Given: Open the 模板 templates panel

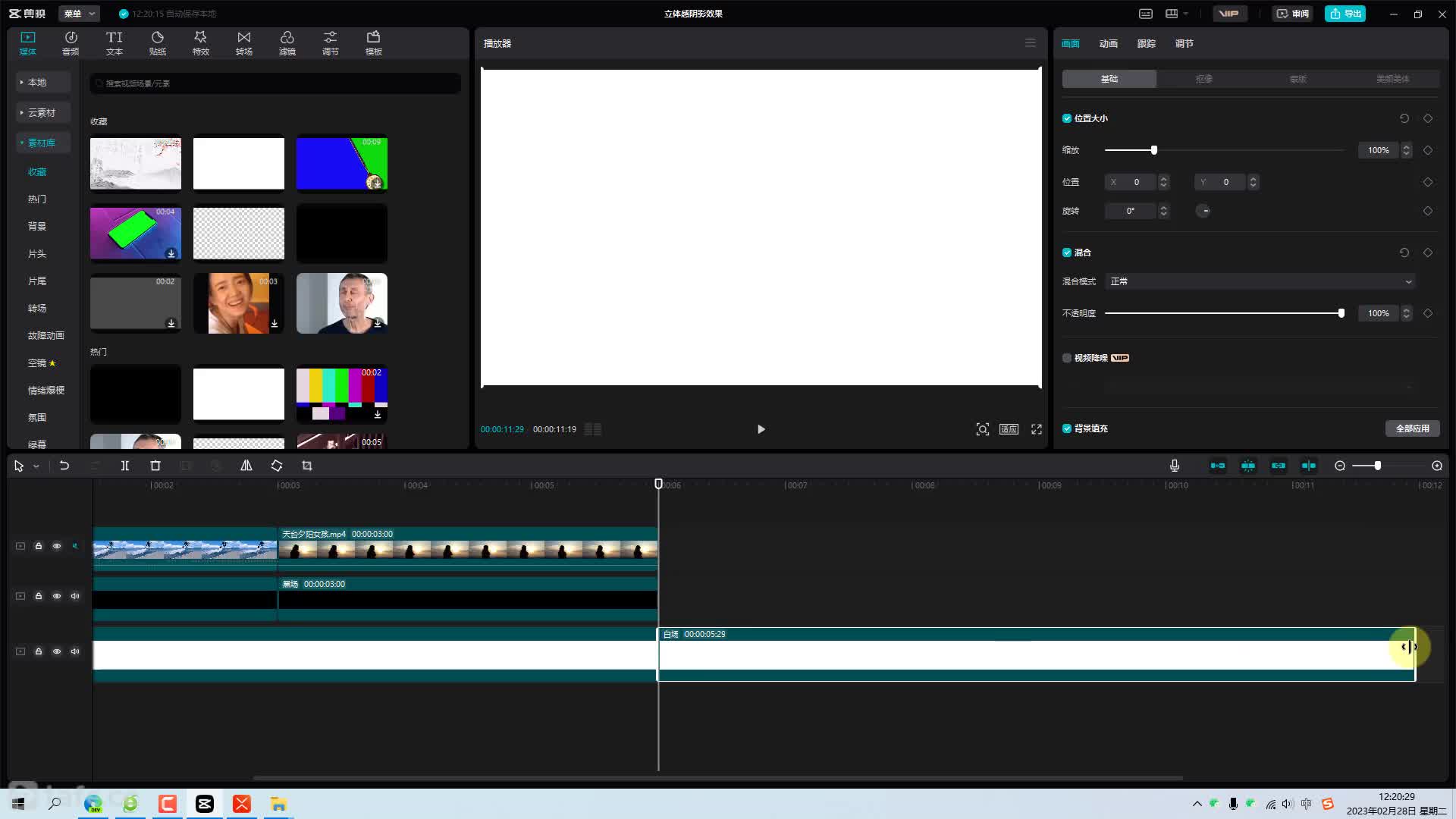Looking at the screenshot, I should 373,43.
